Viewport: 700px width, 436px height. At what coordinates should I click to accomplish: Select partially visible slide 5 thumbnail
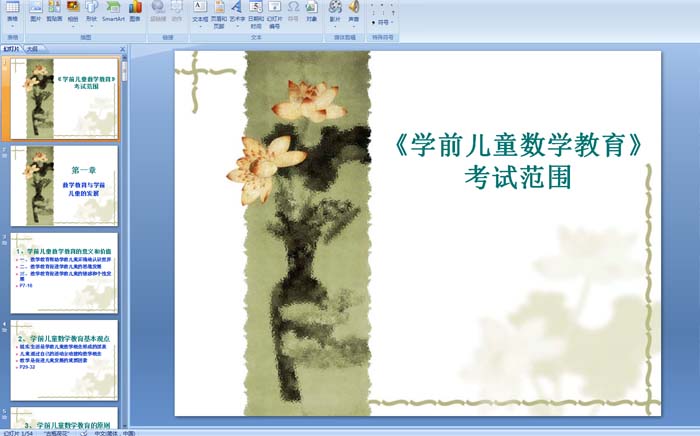(64, 418)
